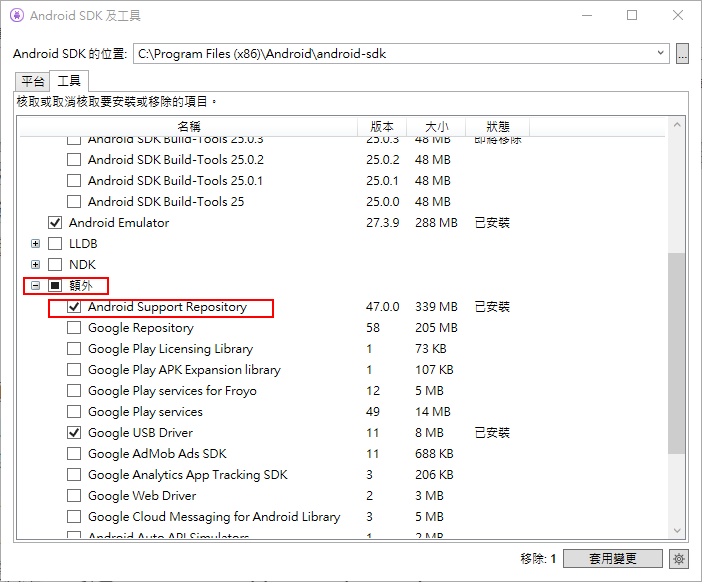Click the 339 MB size cell

point(436,307)
